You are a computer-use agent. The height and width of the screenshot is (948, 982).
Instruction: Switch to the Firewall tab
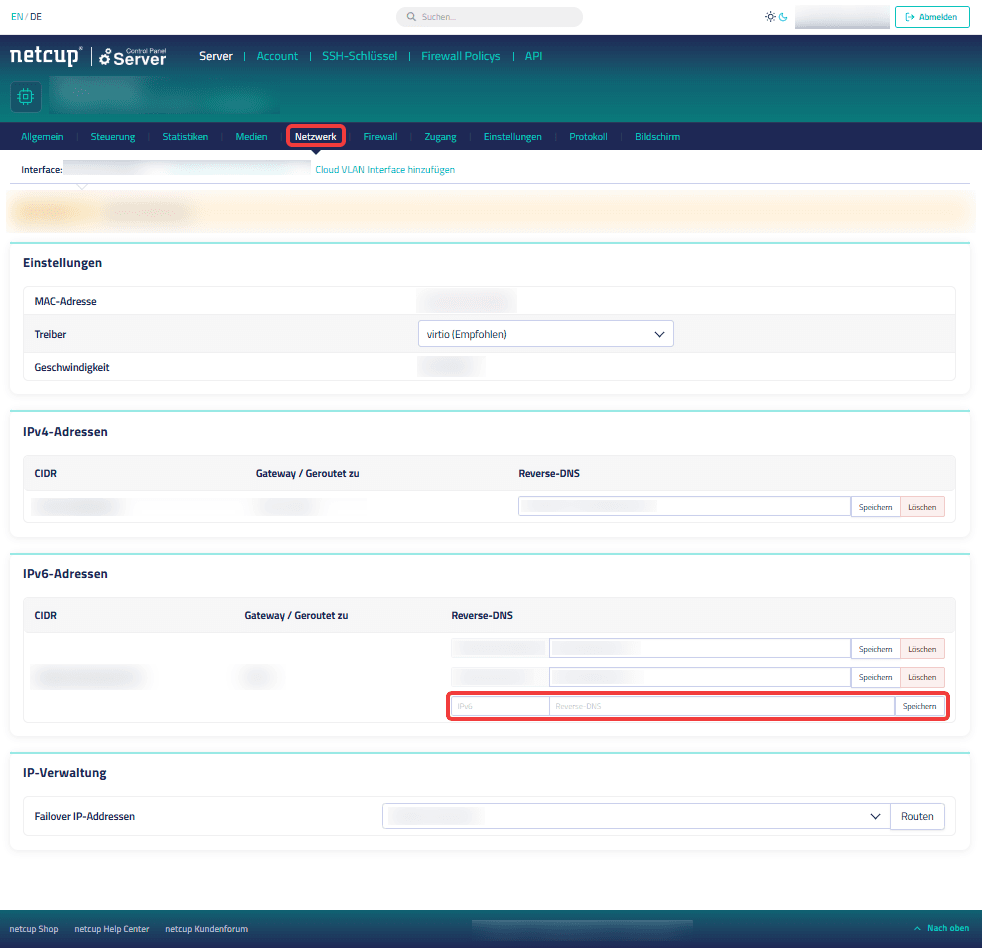pyautogui.click(x=380, y=137)
